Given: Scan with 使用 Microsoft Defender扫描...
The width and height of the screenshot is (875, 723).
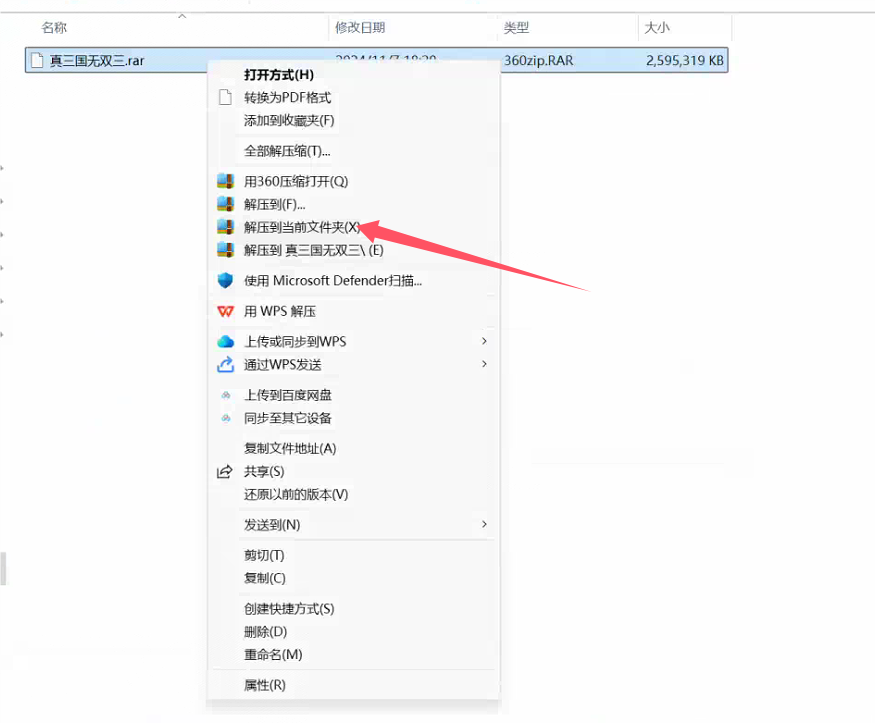Looking at the screenshot, I should tap(333, 280).
